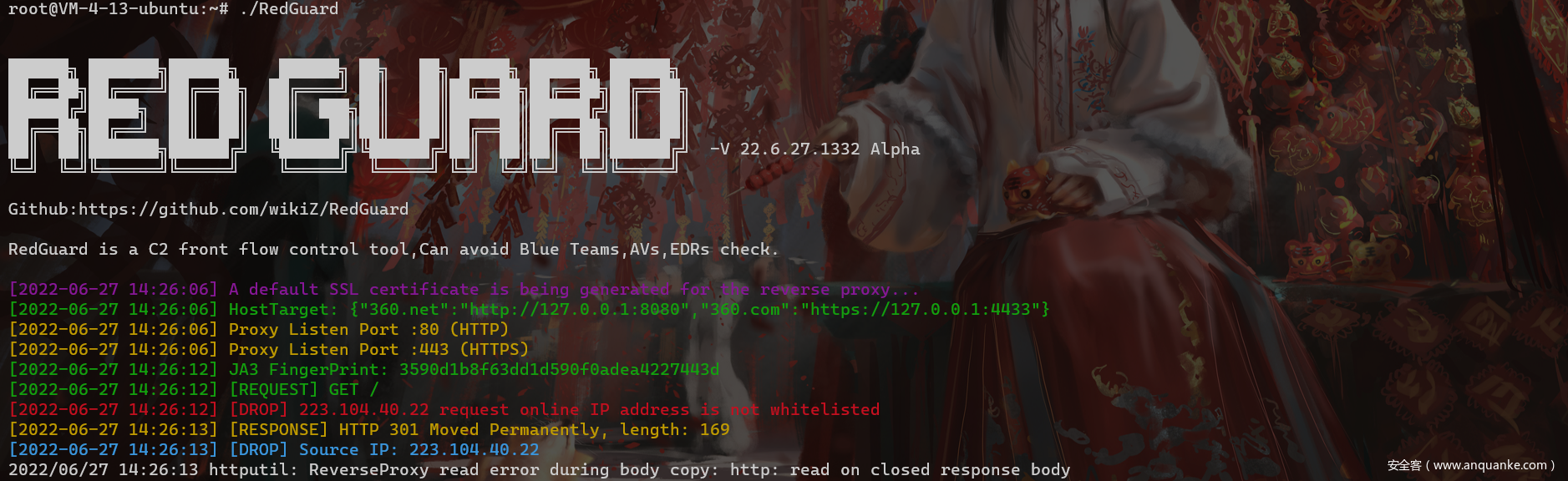This screenshot has height=481, width=1568.
Task: Click the JA3 FingerPrint hash value
Action: tap(559, 369)
